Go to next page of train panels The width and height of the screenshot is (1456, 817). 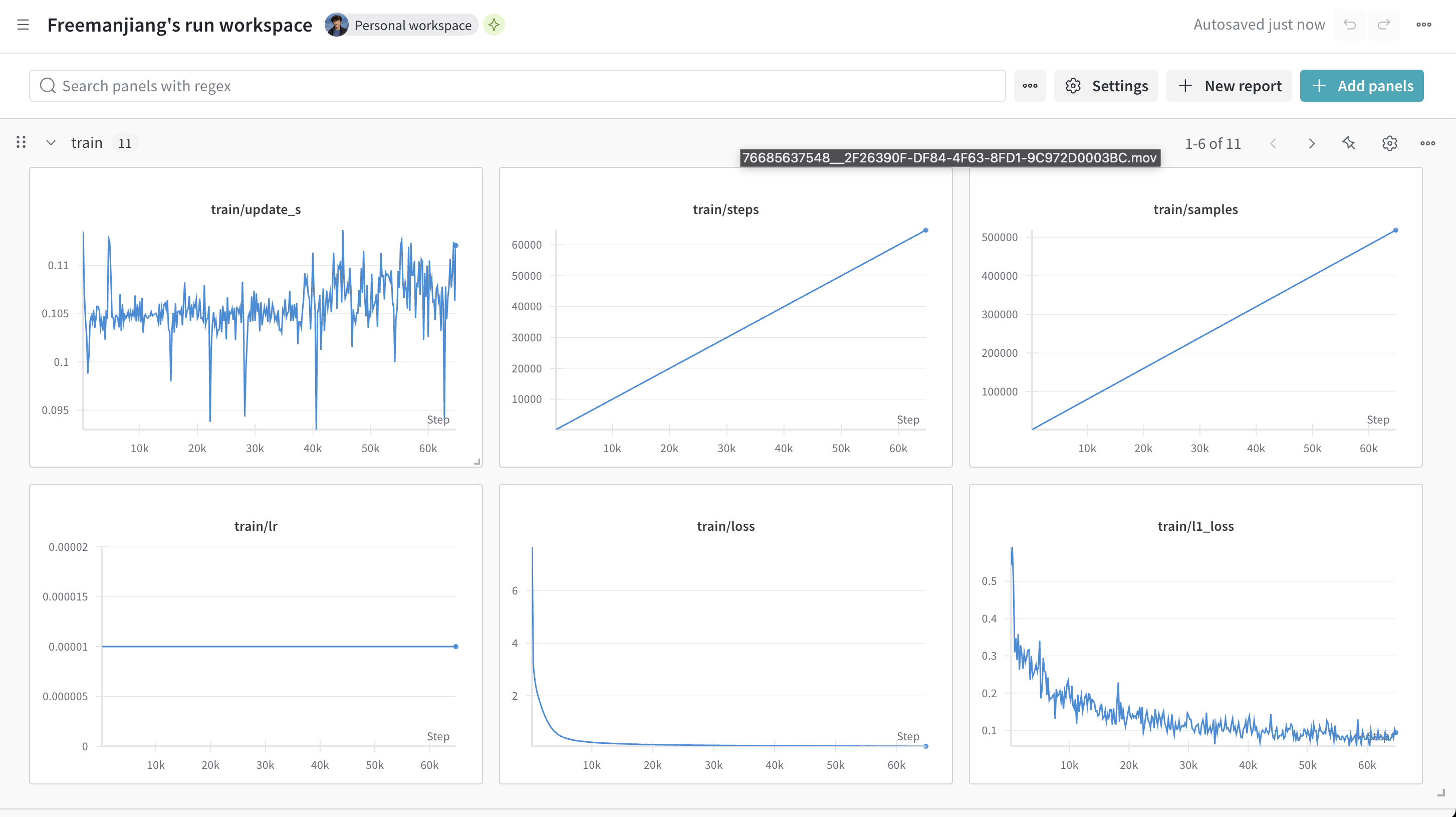click(x=1312, y=144)
